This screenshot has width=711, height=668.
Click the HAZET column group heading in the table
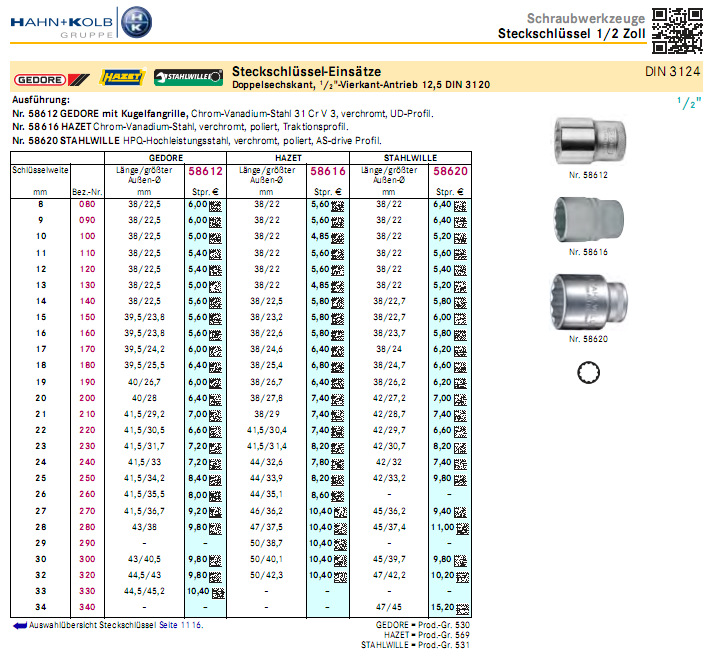pos(288,158)
